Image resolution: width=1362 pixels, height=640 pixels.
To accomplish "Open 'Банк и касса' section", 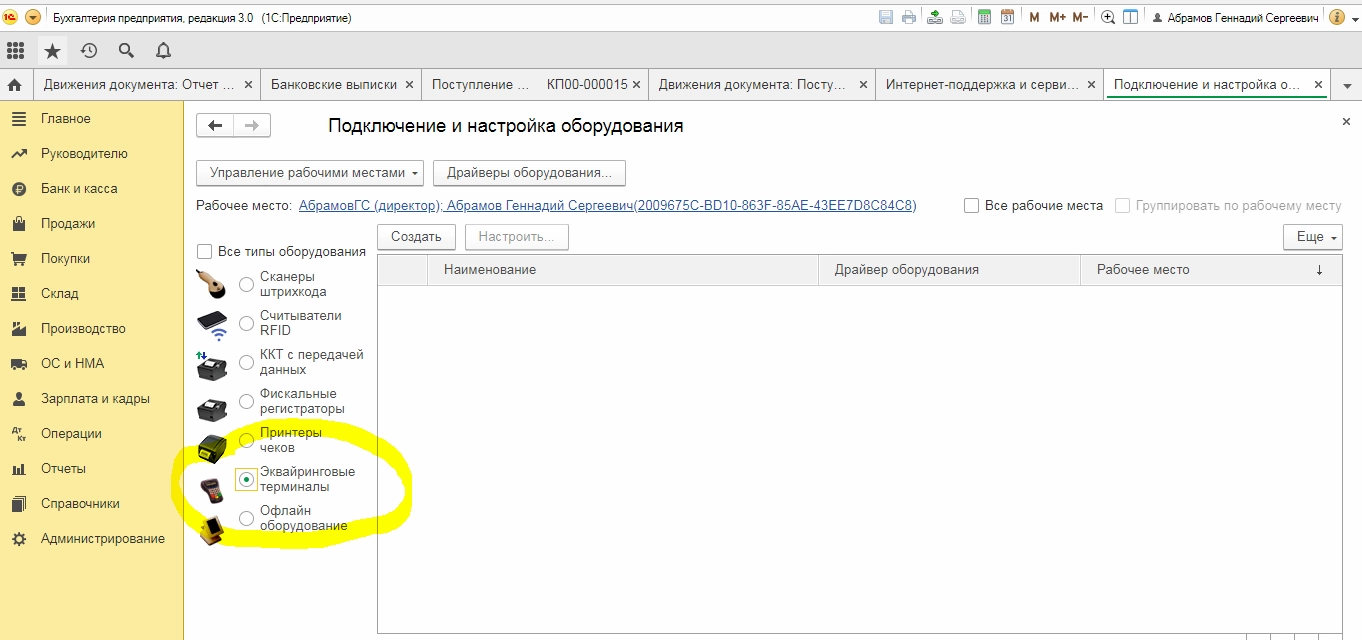I will 79,189.
